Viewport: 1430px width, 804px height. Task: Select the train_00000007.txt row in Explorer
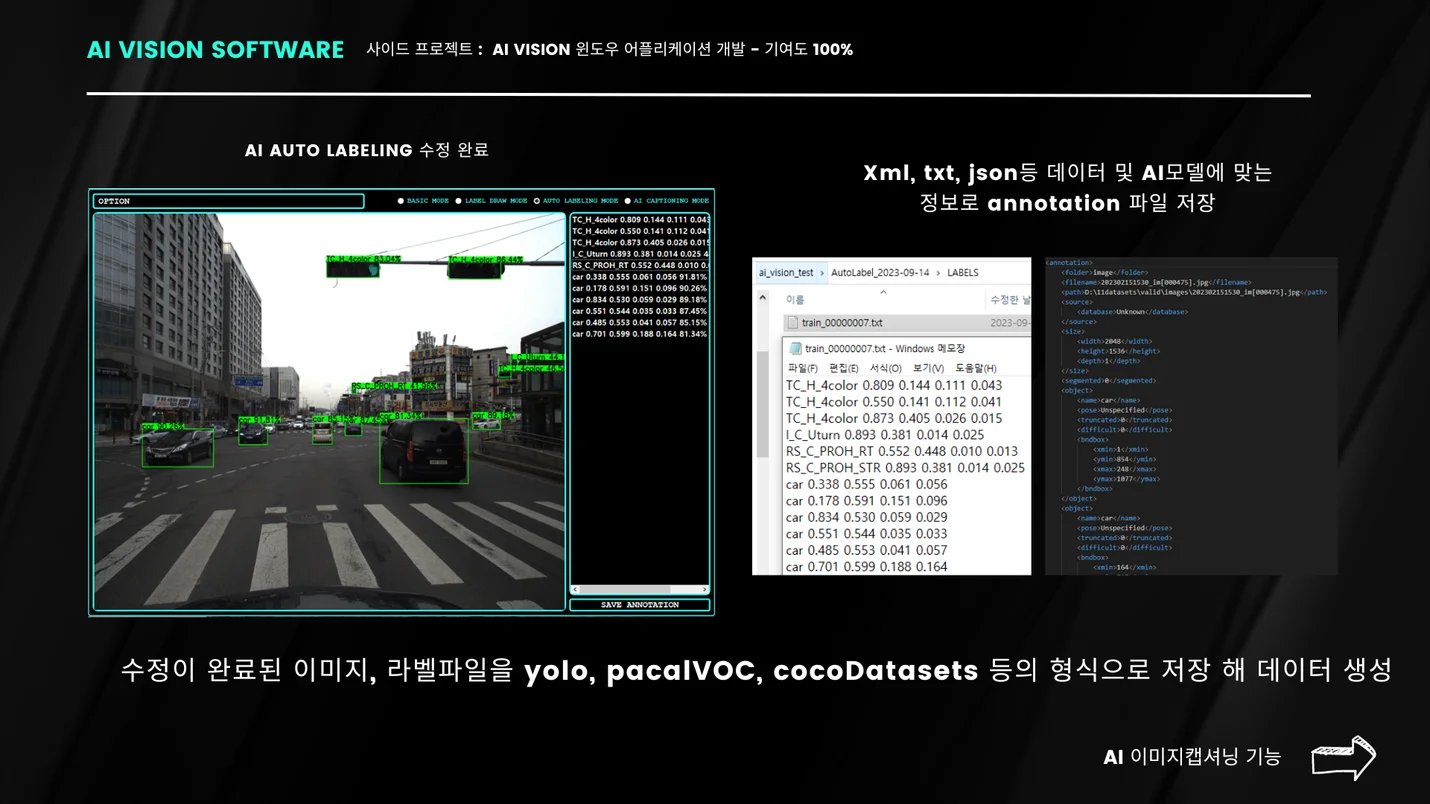[x=907, y=323]
